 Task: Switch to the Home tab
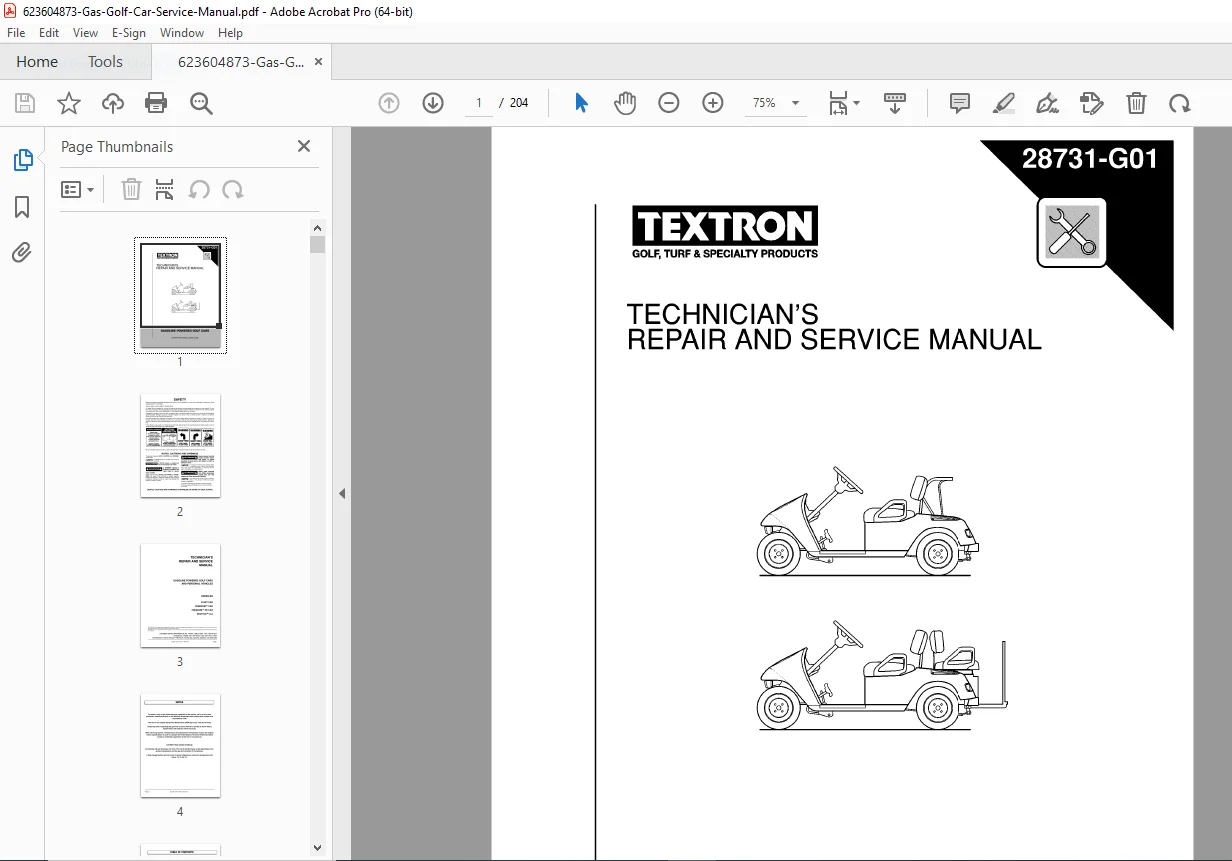[x=37, y=61]
